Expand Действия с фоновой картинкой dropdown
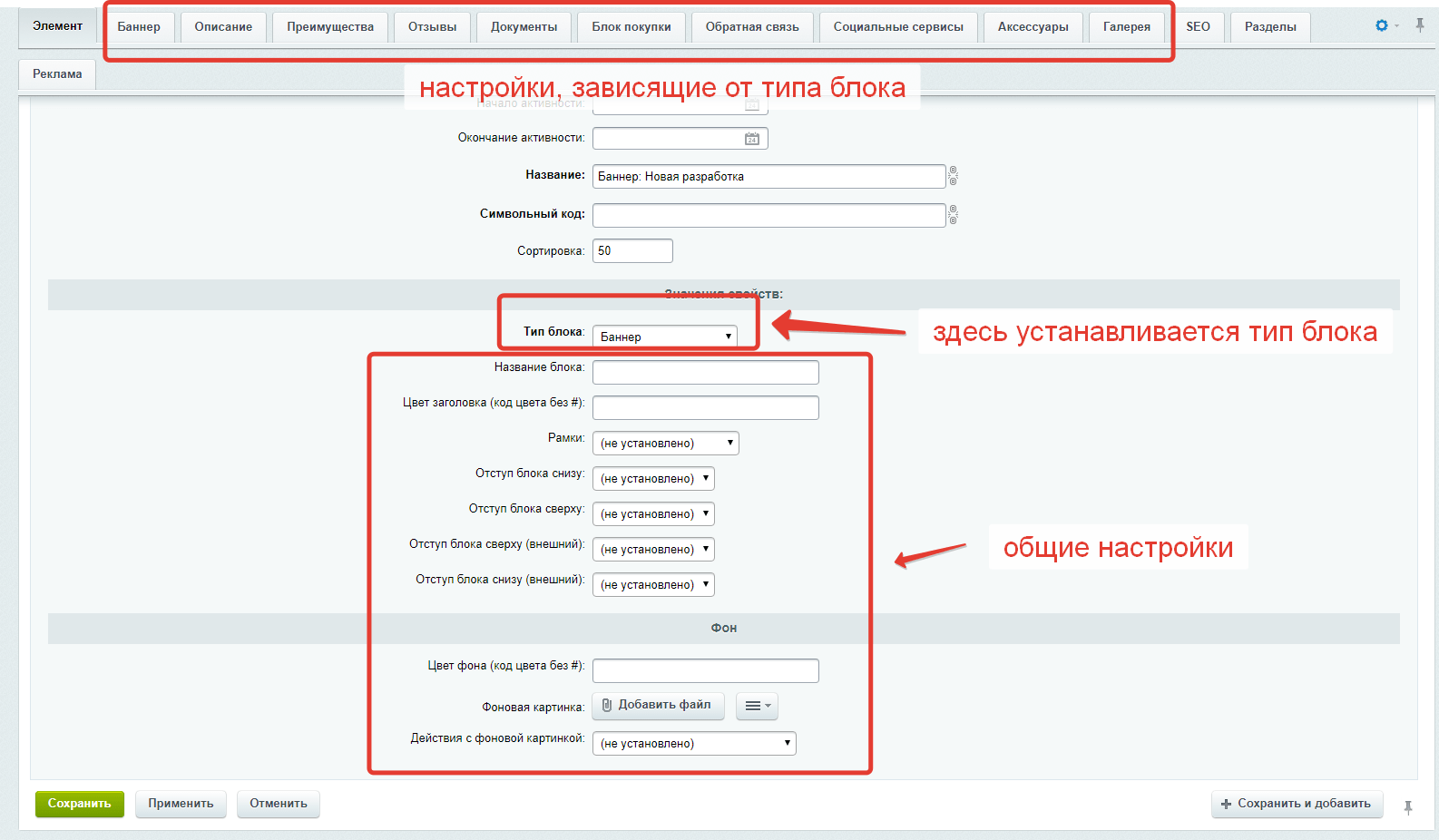The image size is (1439, 840). 694,744
